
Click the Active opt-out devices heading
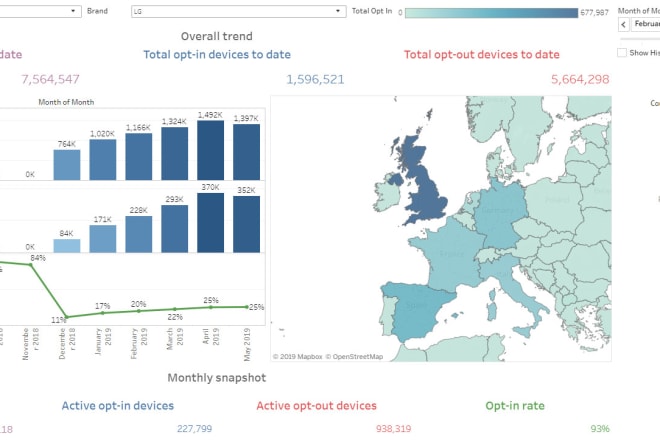tap(317, 406)
